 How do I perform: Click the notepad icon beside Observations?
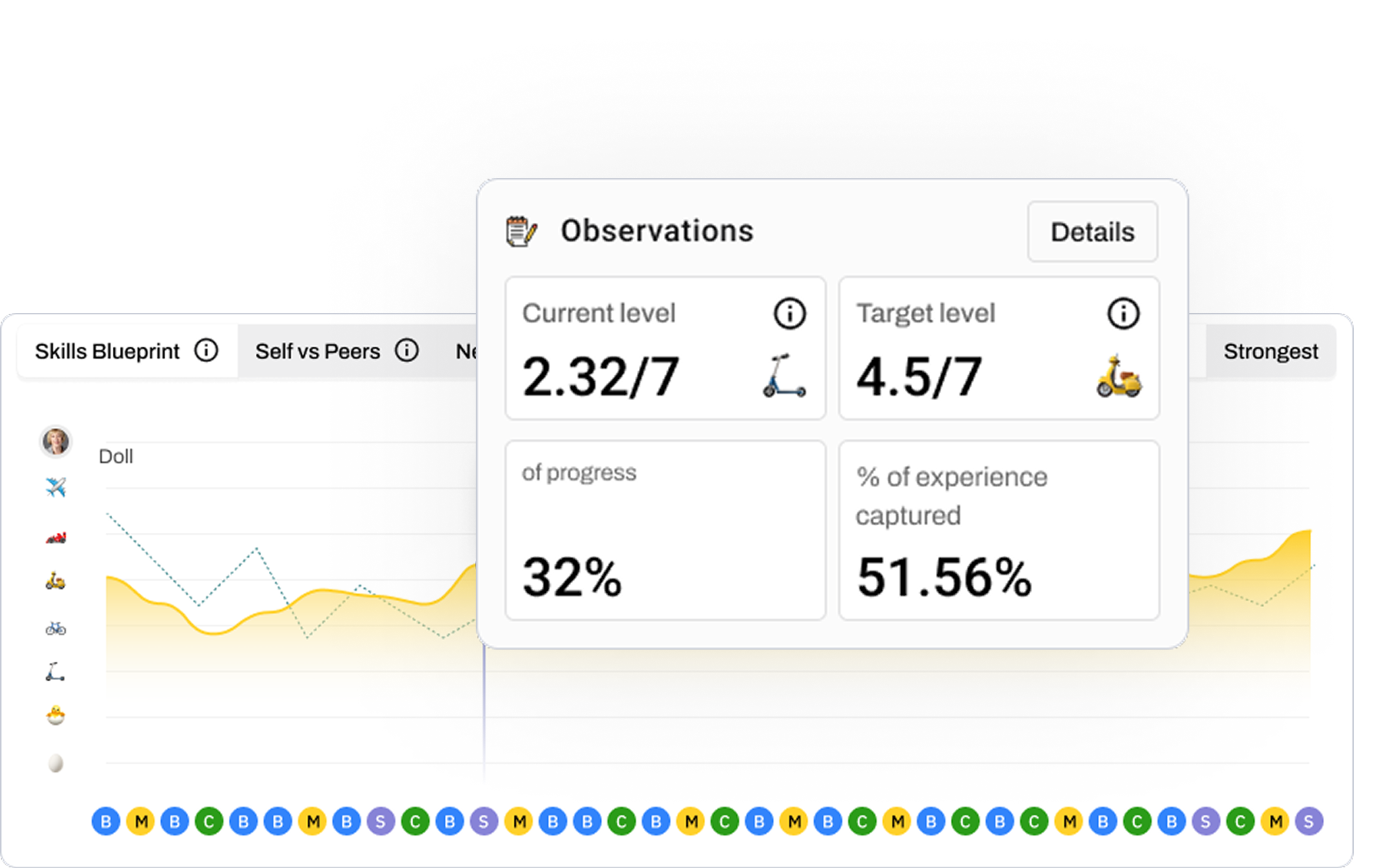521,231
